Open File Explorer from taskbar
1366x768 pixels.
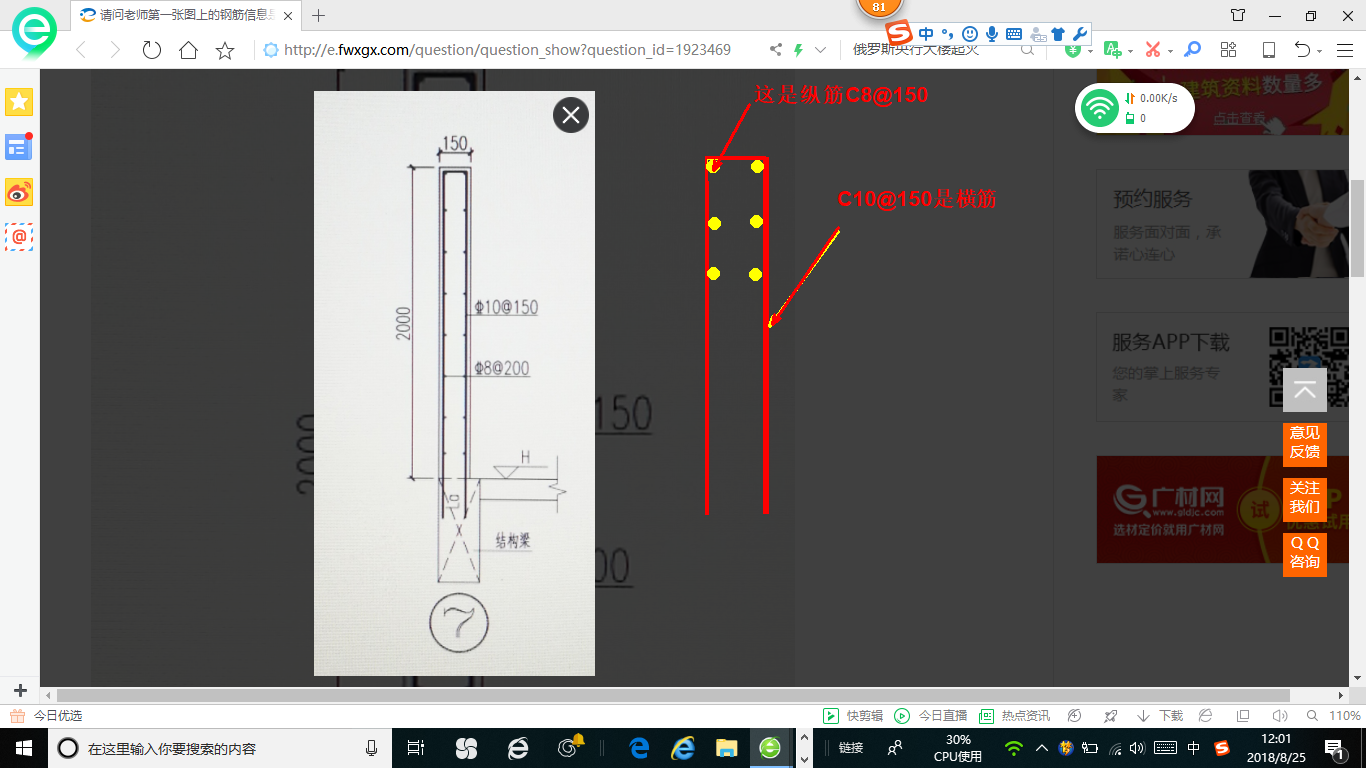727,748
